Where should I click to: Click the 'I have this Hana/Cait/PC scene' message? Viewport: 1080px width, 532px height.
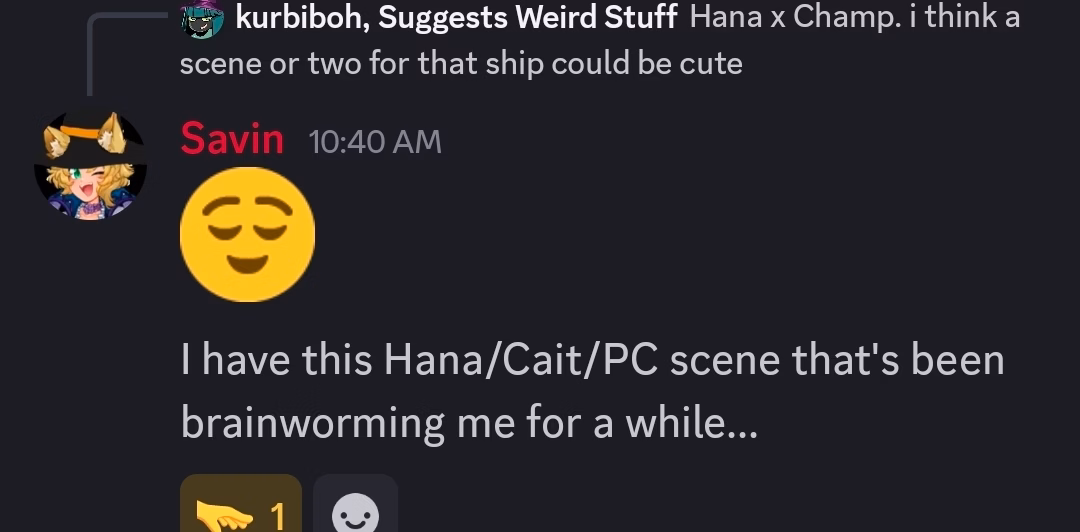tap(592, 360)
